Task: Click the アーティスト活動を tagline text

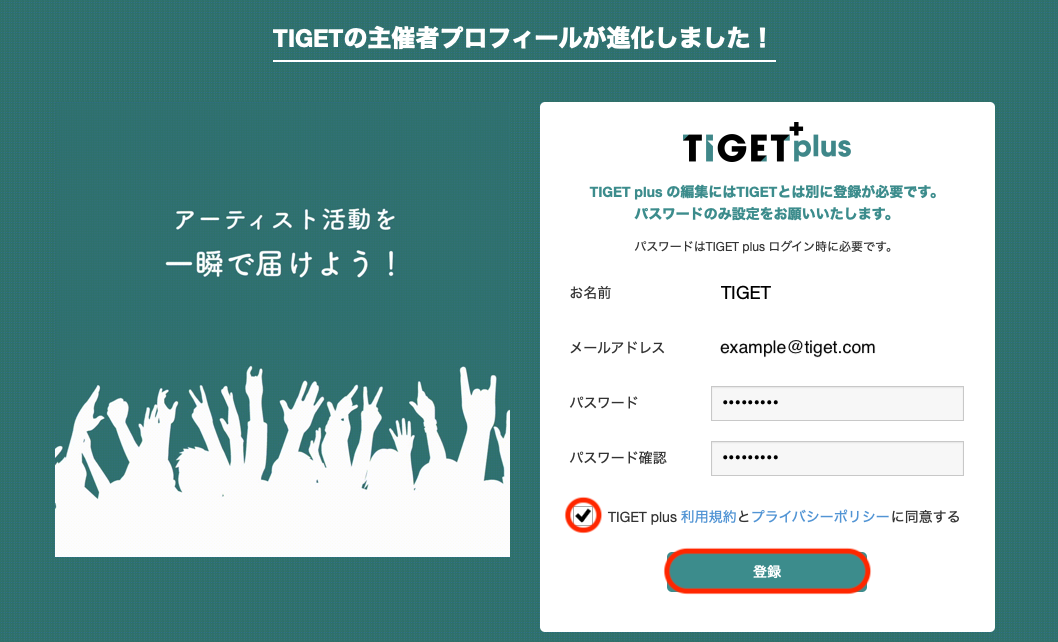Action: (285, 219)
